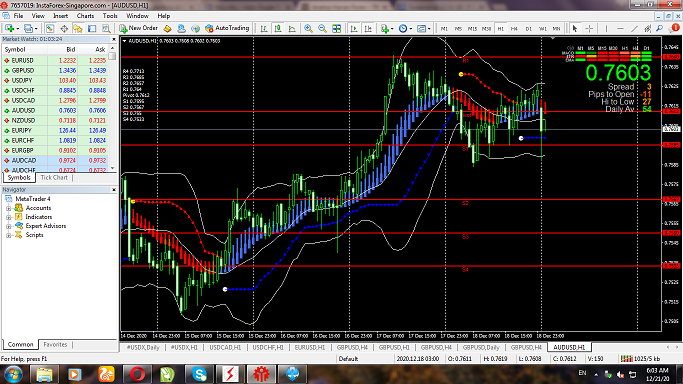This screenshot has height=384, width=683.
Task: Select the arrow cursor tool
Action: tap(575, 28)
